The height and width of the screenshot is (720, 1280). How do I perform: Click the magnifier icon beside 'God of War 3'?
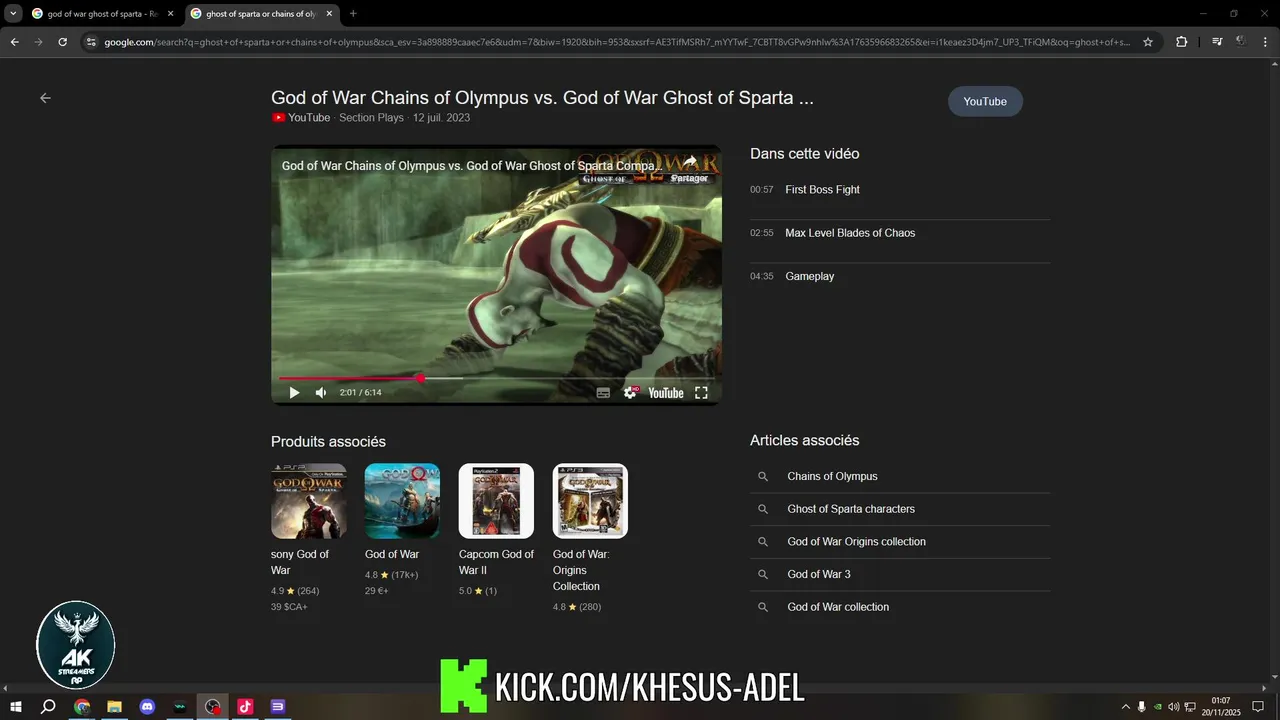point(763,574)
